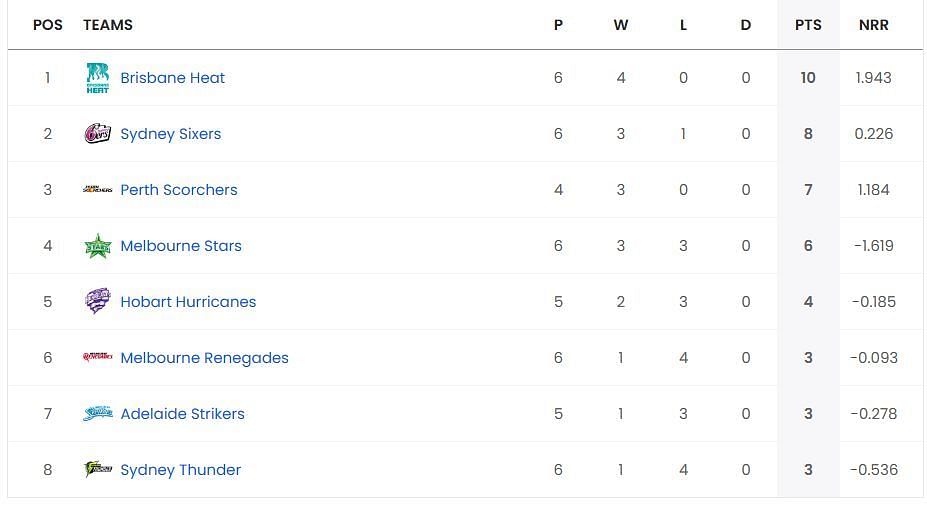Click the Melbourne Stars green star logo

(x=98, y=246)
